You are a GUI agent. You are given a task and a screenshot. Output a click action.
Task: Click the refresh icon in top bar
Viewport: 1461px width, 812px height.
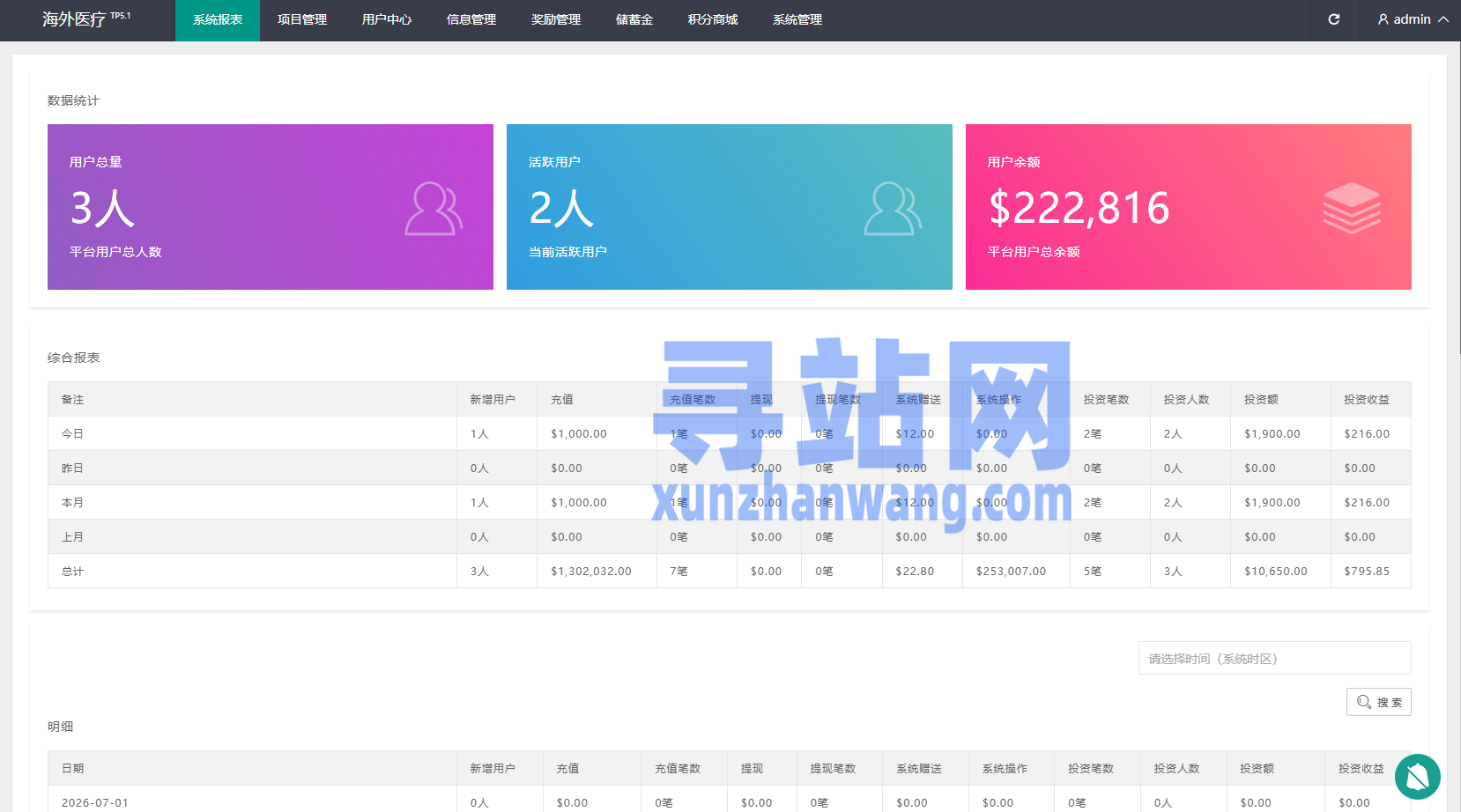1334,19
